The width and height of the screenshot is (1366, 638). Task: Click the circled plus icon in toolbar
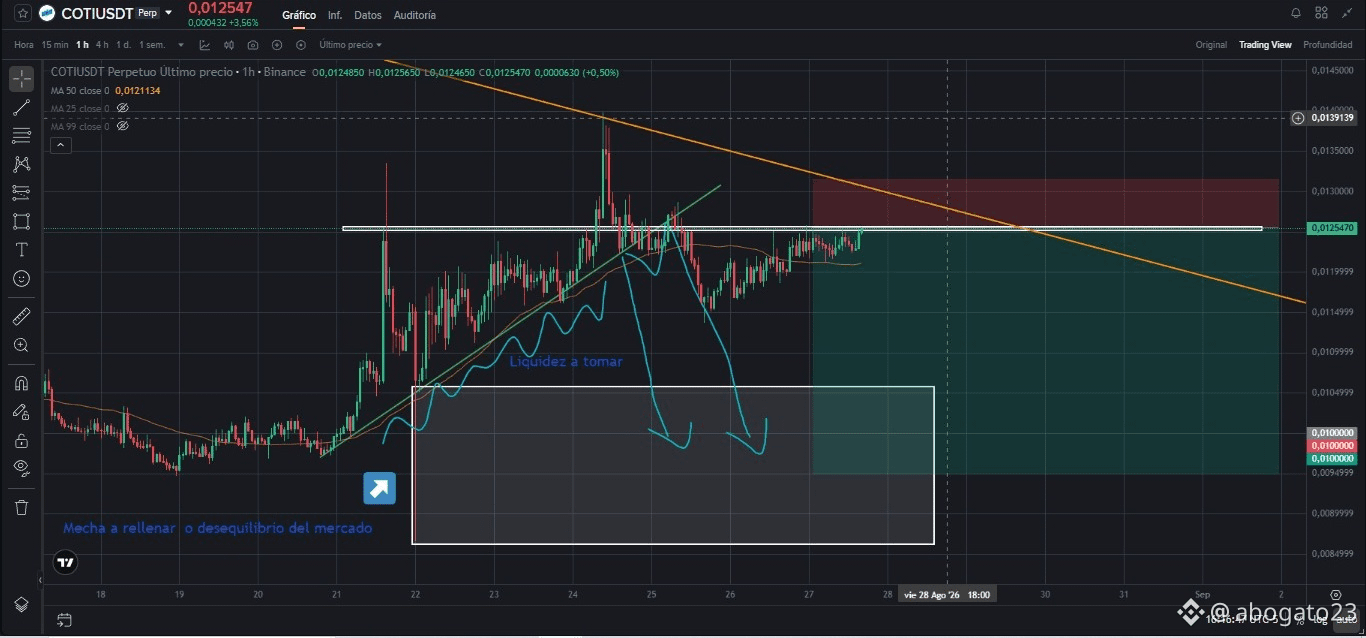277,45
